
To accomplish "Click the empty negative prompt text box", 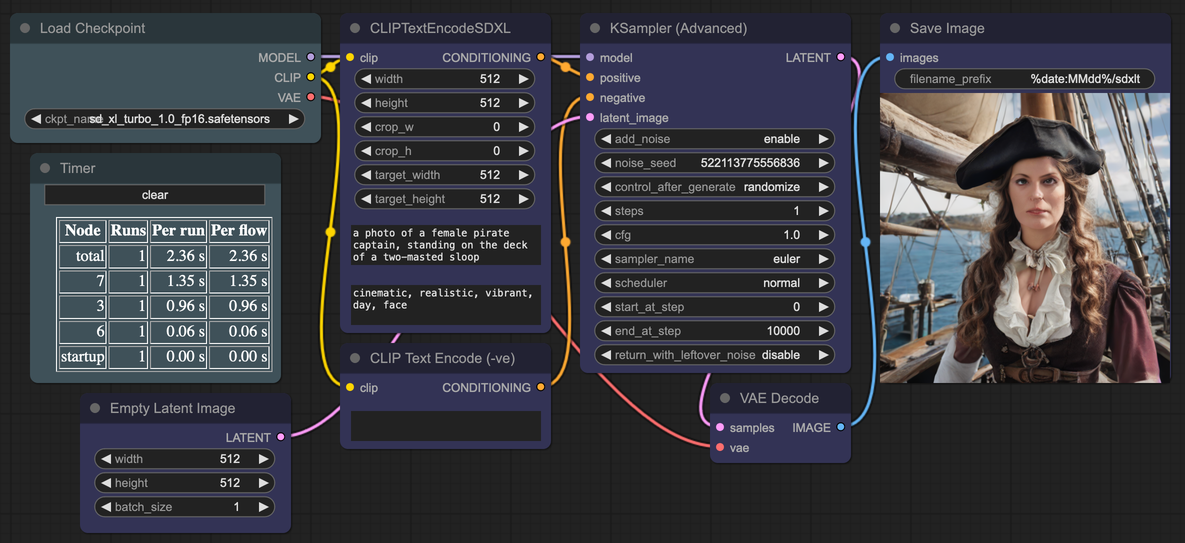I will point(446,426).
